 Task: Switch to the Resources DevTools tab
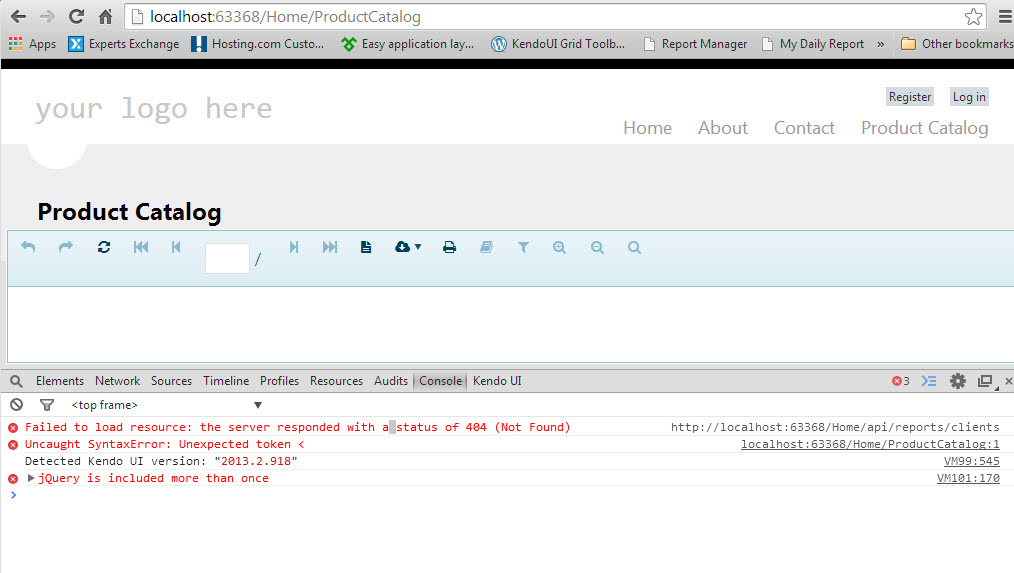pyautogui.click(x=336, y=381)
